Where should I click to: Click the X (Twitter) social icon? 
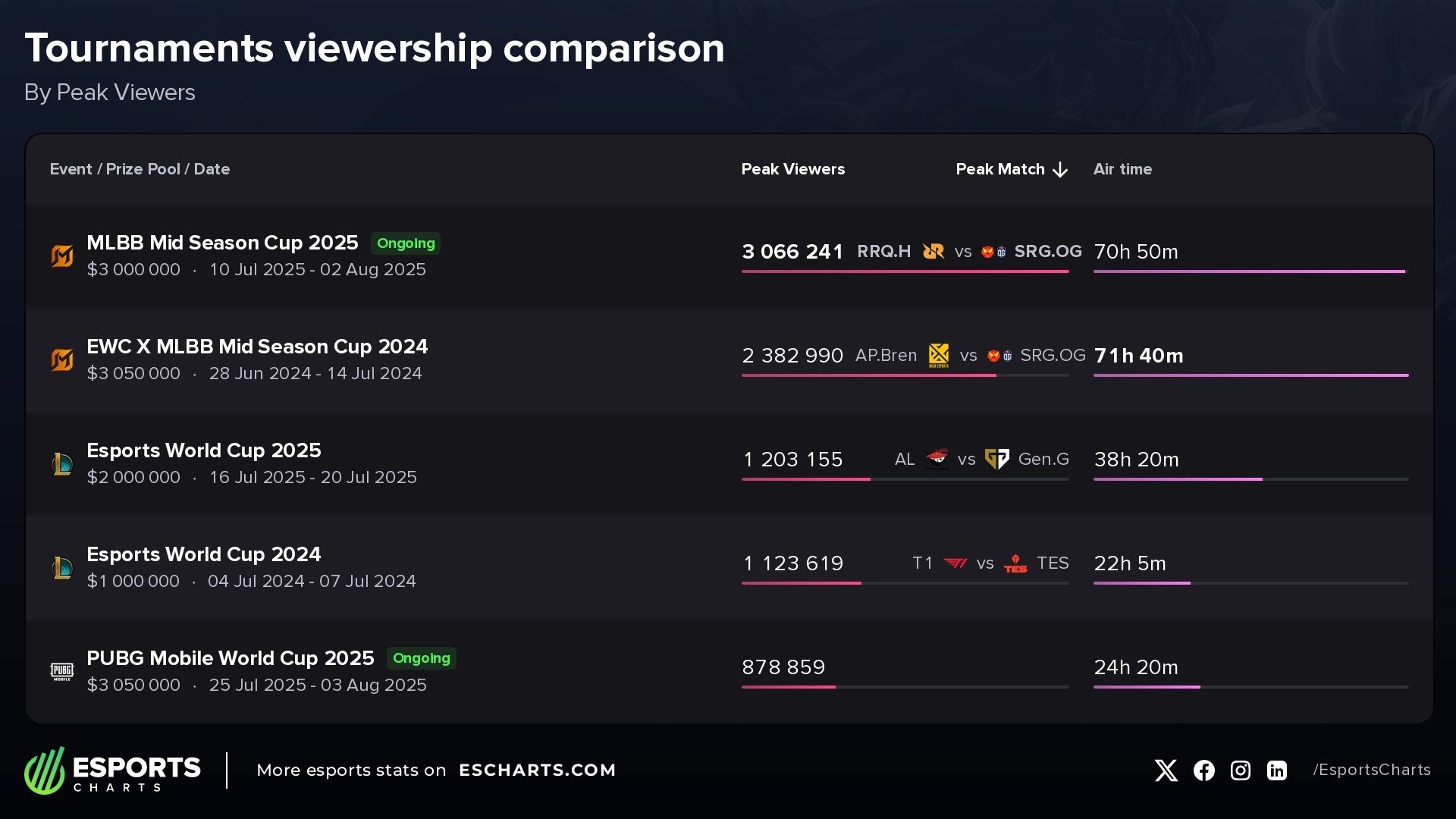coord(1166,770)
